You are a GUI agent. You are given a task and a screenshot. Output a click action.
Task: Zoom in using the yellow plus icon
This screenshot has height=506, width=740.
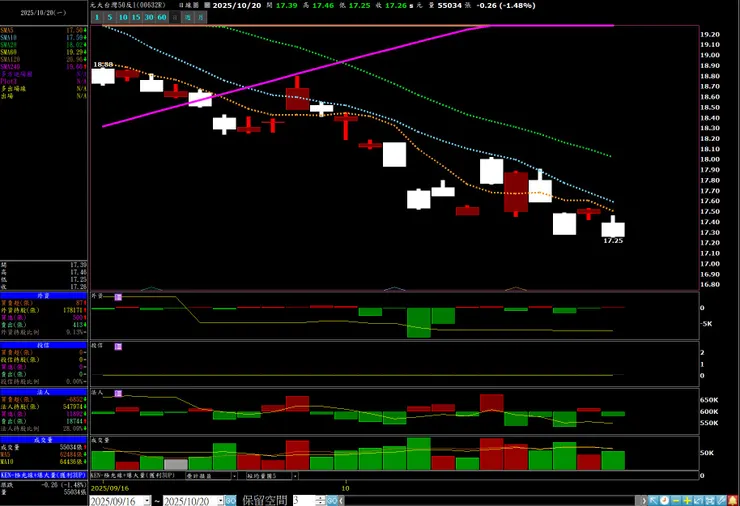click(687, 500)
